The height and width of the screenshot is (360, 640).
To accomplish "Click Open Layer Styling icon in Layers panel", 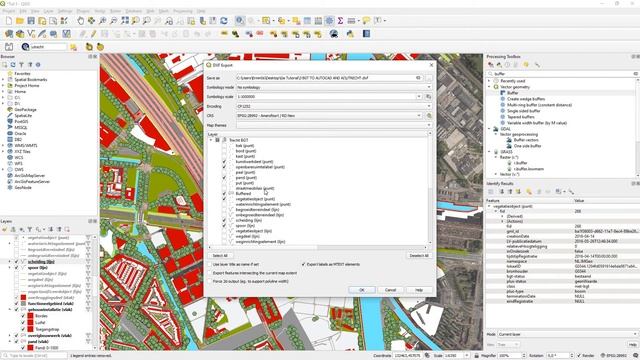I will [x=5, y=229].
